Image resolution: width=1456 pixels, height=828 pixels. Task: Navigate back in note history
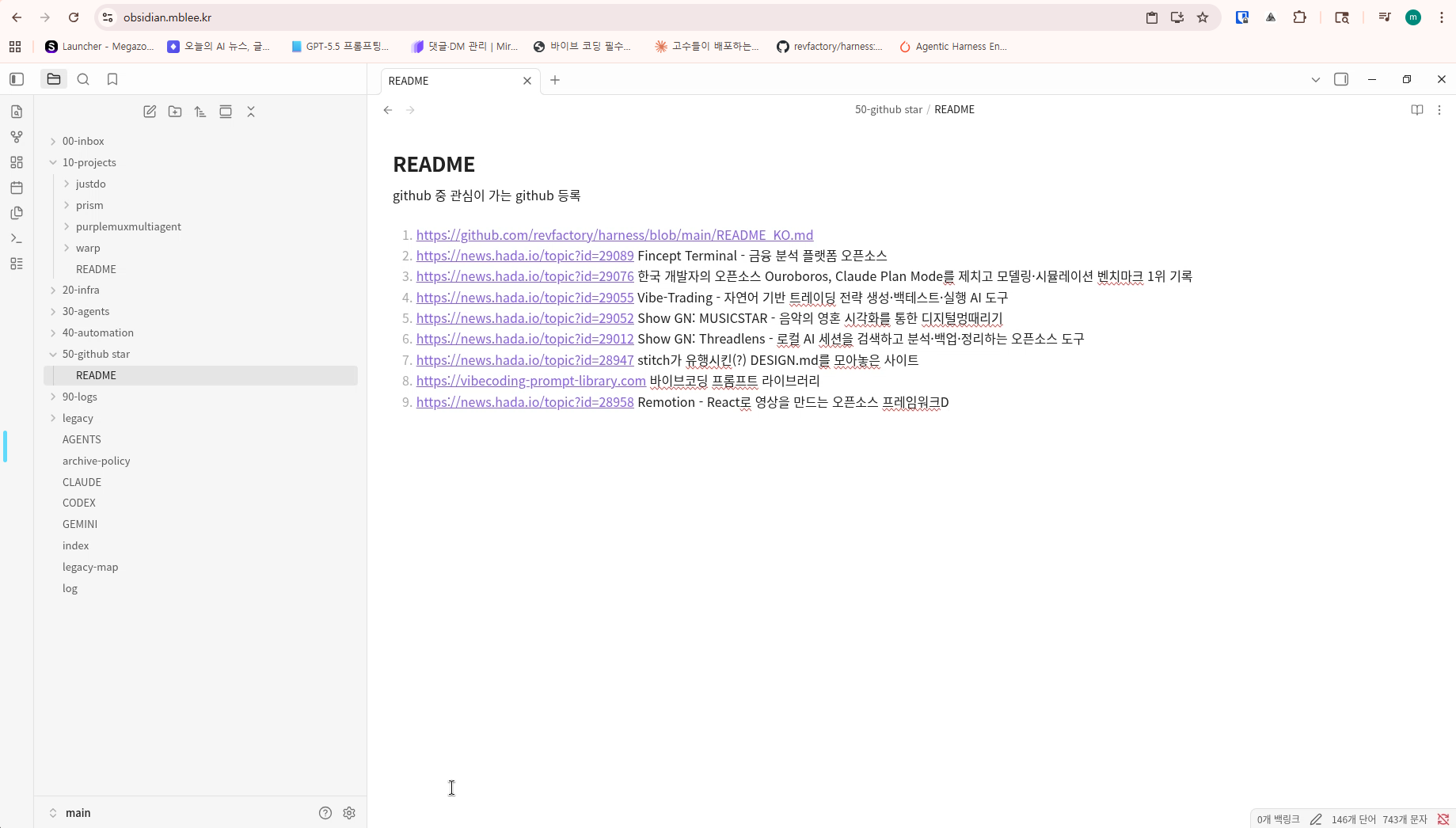(388, 110)
